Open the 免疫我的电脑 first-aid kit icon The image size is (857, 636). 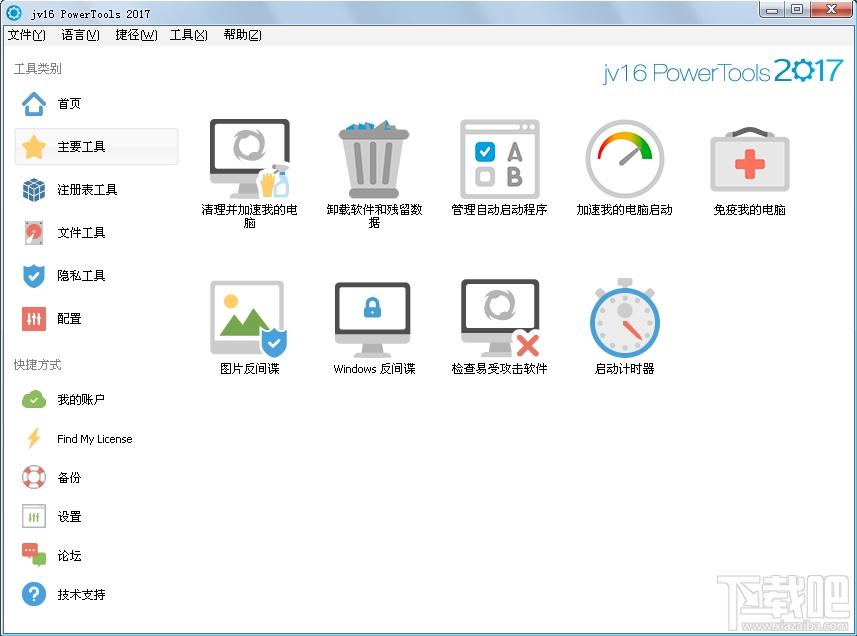pyautogui.click(x=750, y=159)
